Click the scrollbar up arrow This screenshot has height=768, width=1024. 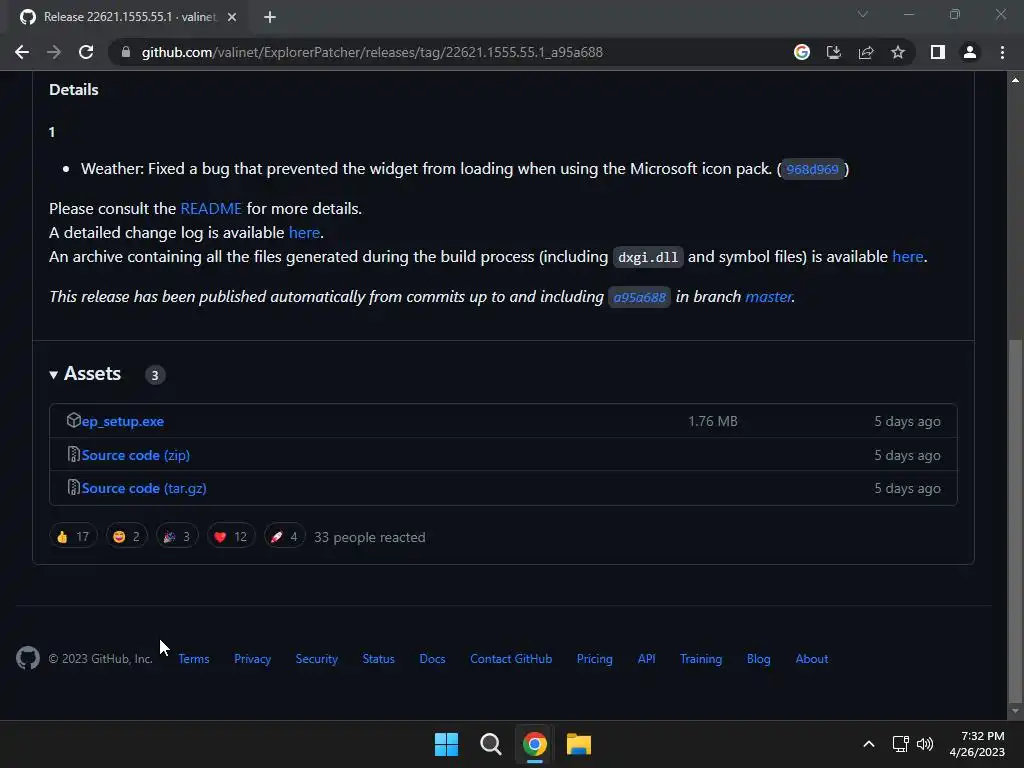1015,80
